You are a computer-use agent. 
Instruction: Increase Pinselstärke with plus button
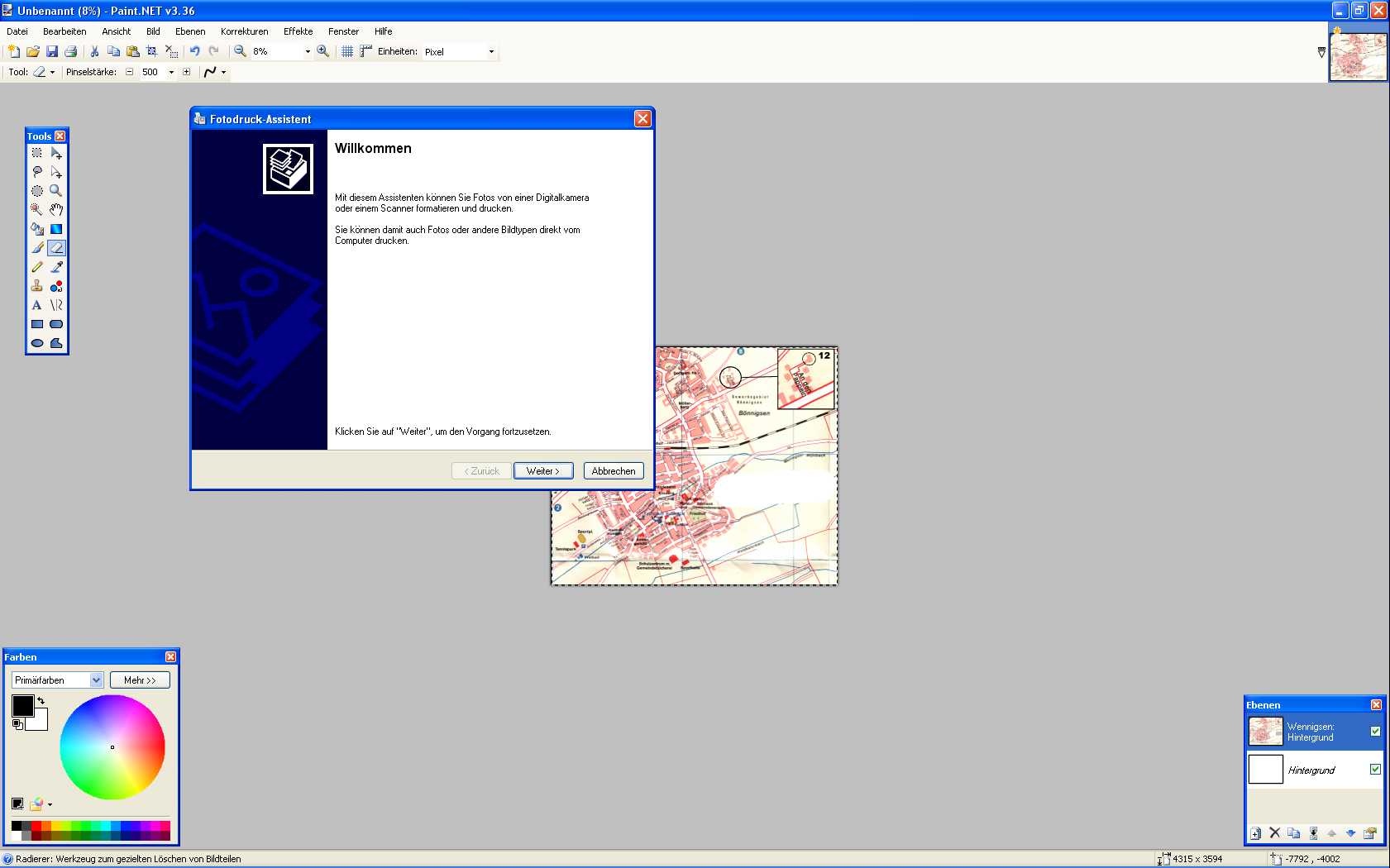pyautogui.click(x=187, y=72)
